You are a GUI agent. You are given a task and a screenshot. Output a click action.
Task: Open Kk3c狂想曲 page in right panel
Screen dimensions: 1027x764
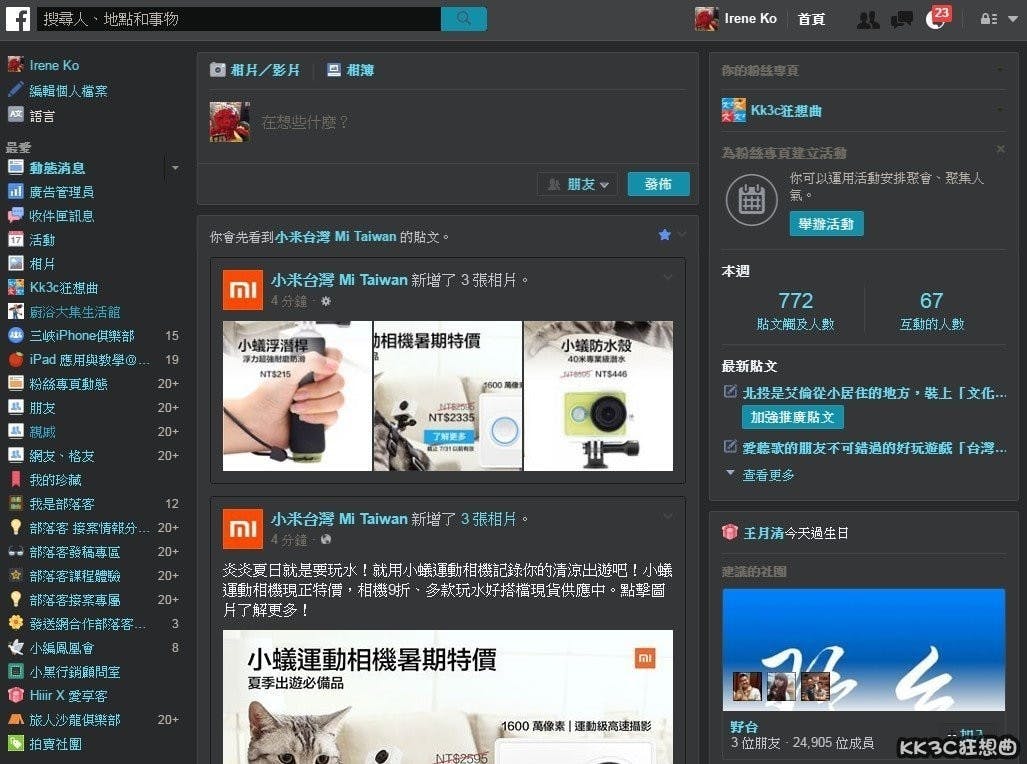click(786, 110)
